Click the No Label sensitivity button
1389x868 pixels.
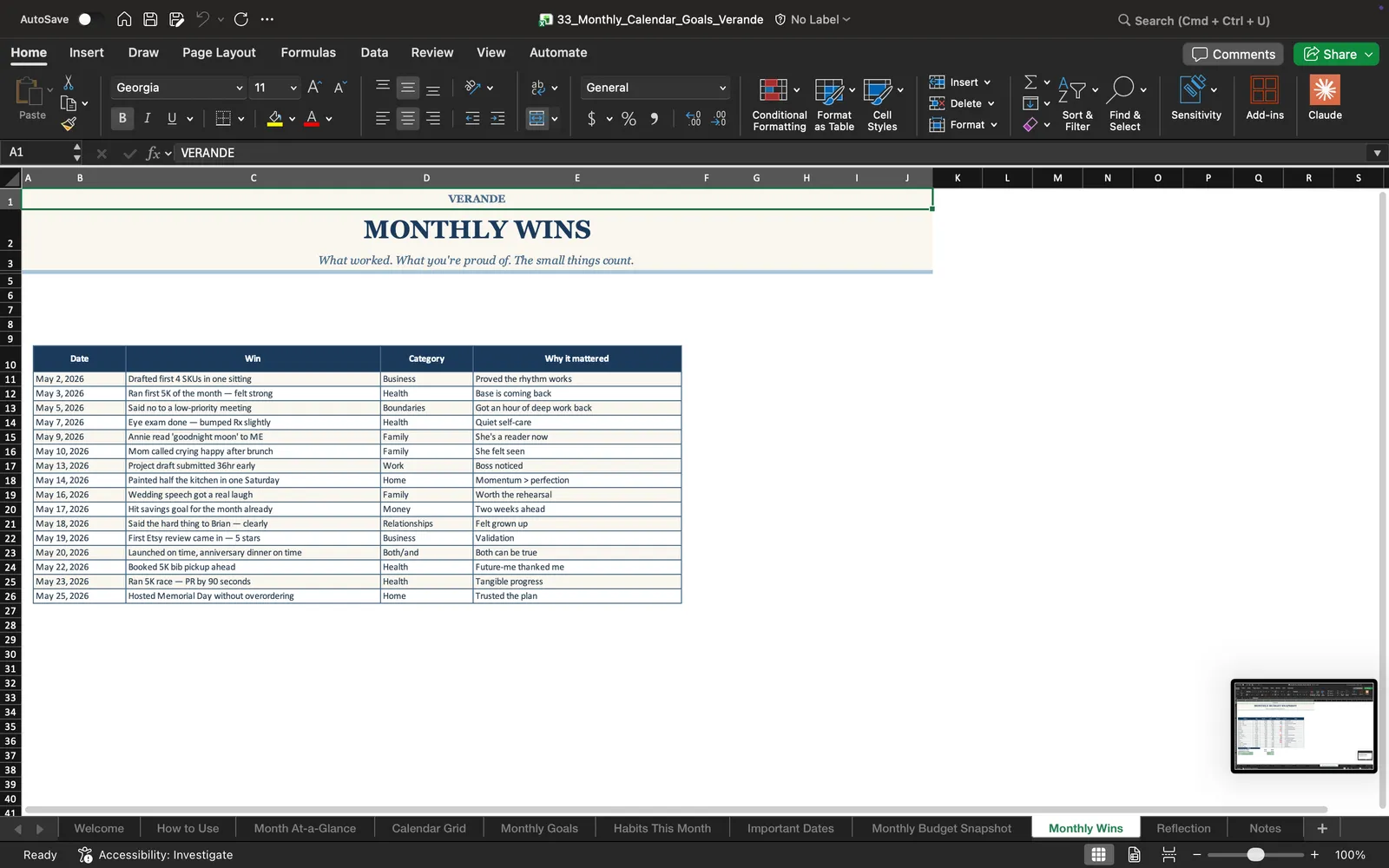(x=813, y=19)
